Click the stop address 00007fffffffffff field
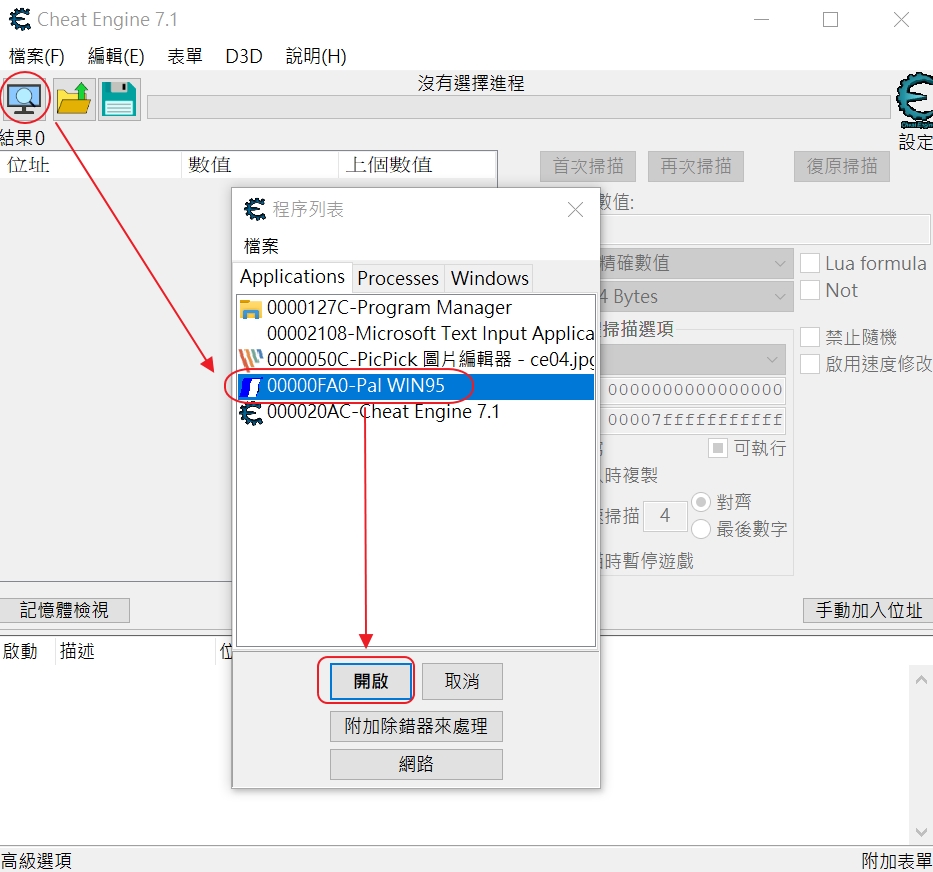 (x=694, y=421)
